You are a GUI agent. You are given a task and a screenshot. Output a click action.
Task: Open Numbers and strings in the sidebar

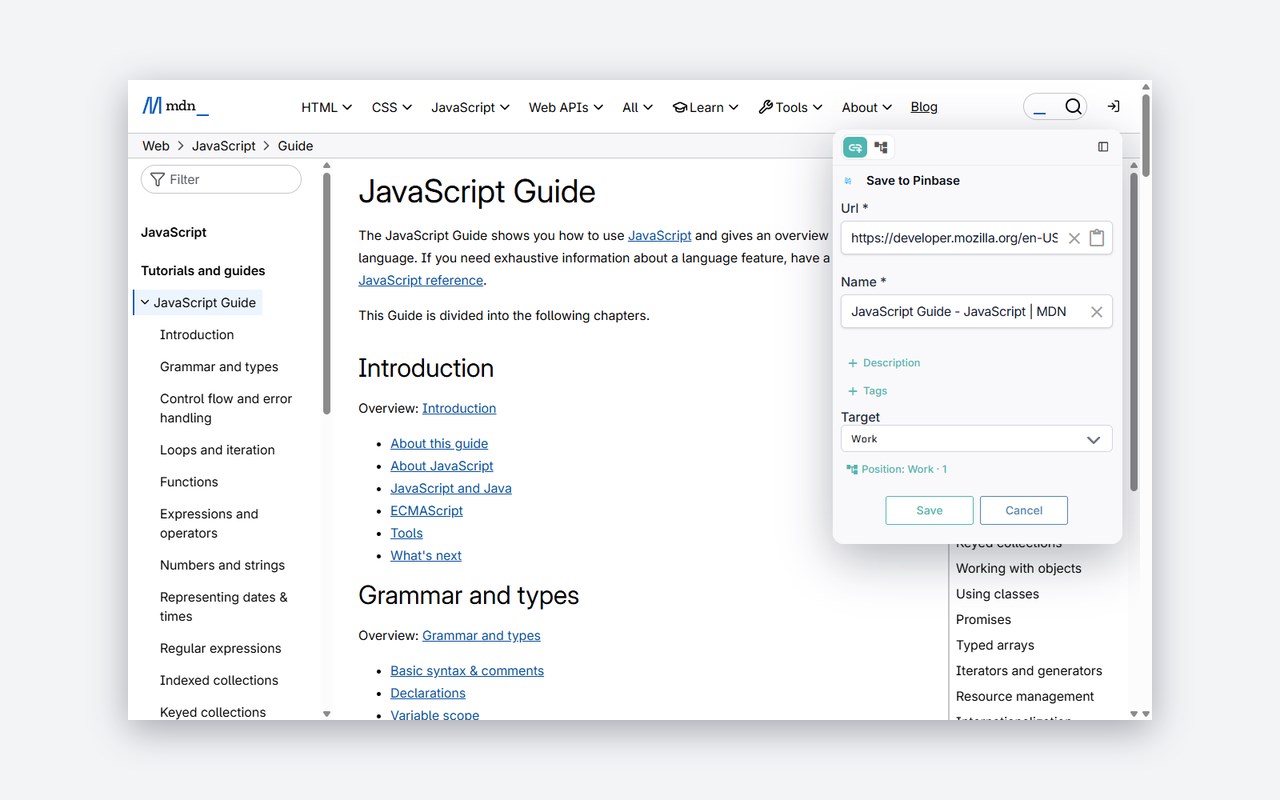click(222, 565)
